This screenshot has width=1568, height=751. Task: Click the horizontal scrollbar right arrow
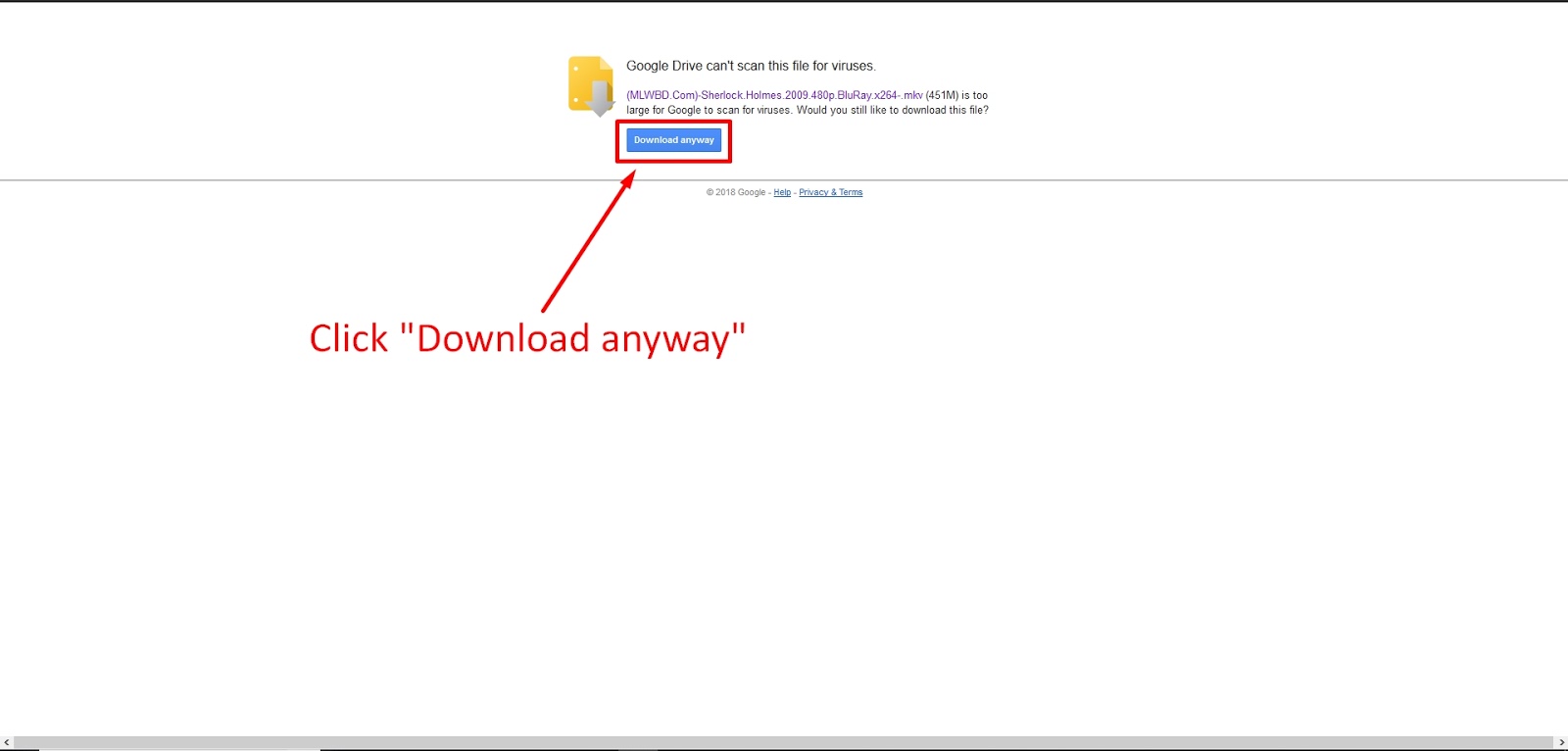click(x=1561, y=743)
